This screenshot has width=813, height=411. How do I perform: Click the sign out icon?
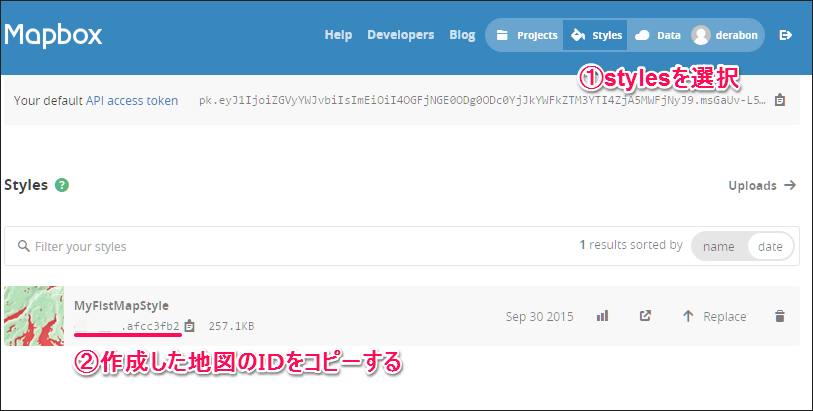(x=786, y=35)
